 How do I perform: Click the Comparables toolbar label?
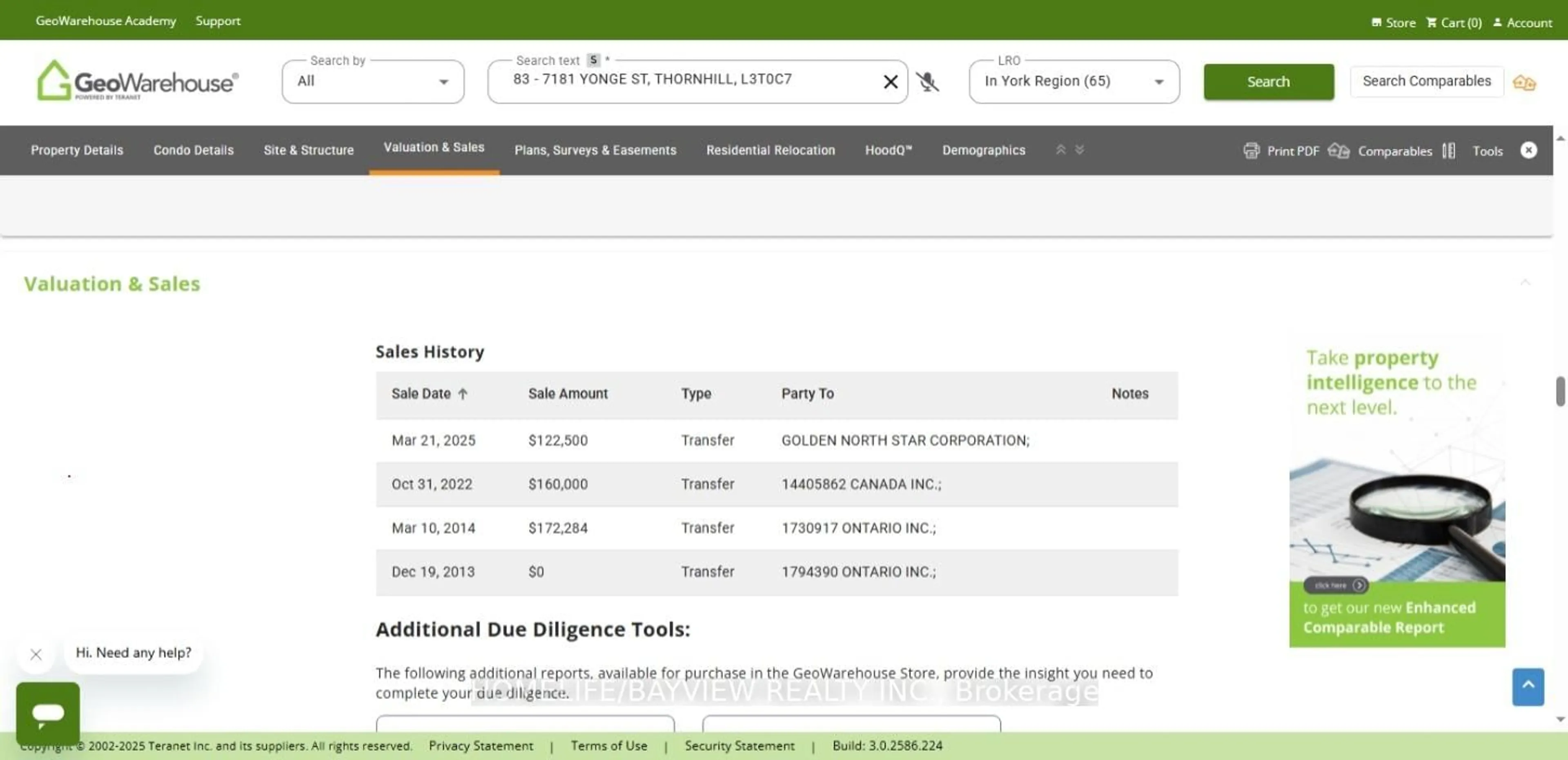coord(1395,151)
